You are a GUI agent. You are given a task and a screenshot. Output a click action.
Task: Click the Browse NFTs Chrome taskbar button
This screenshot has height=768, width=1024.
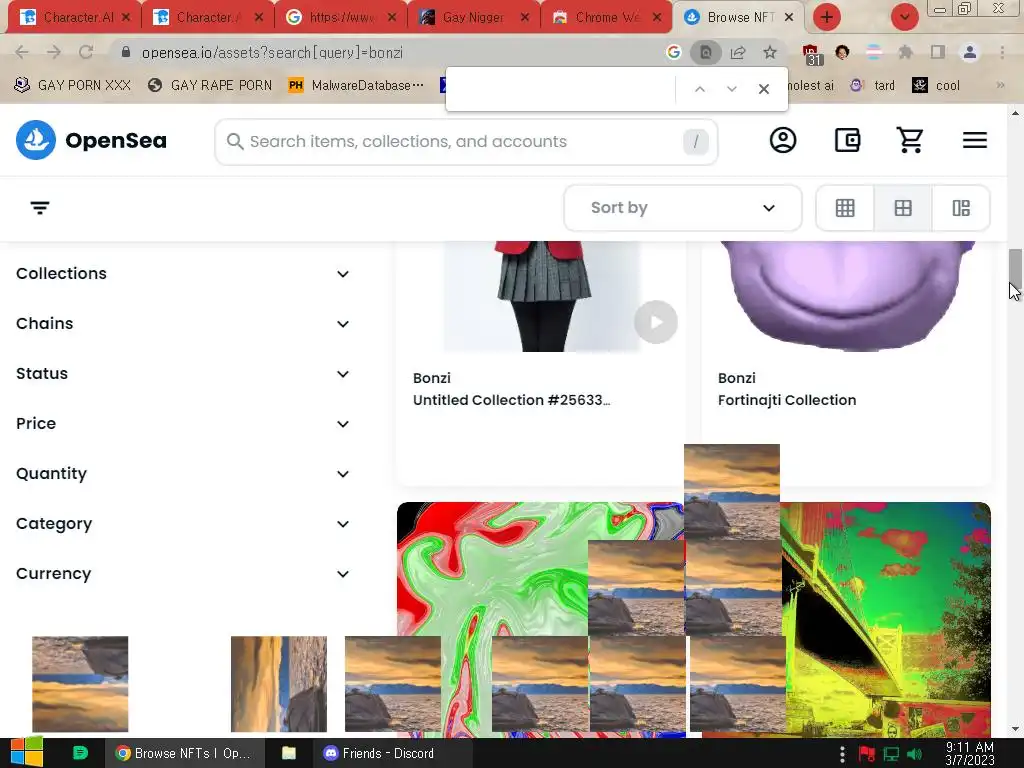tap(185, 753)
